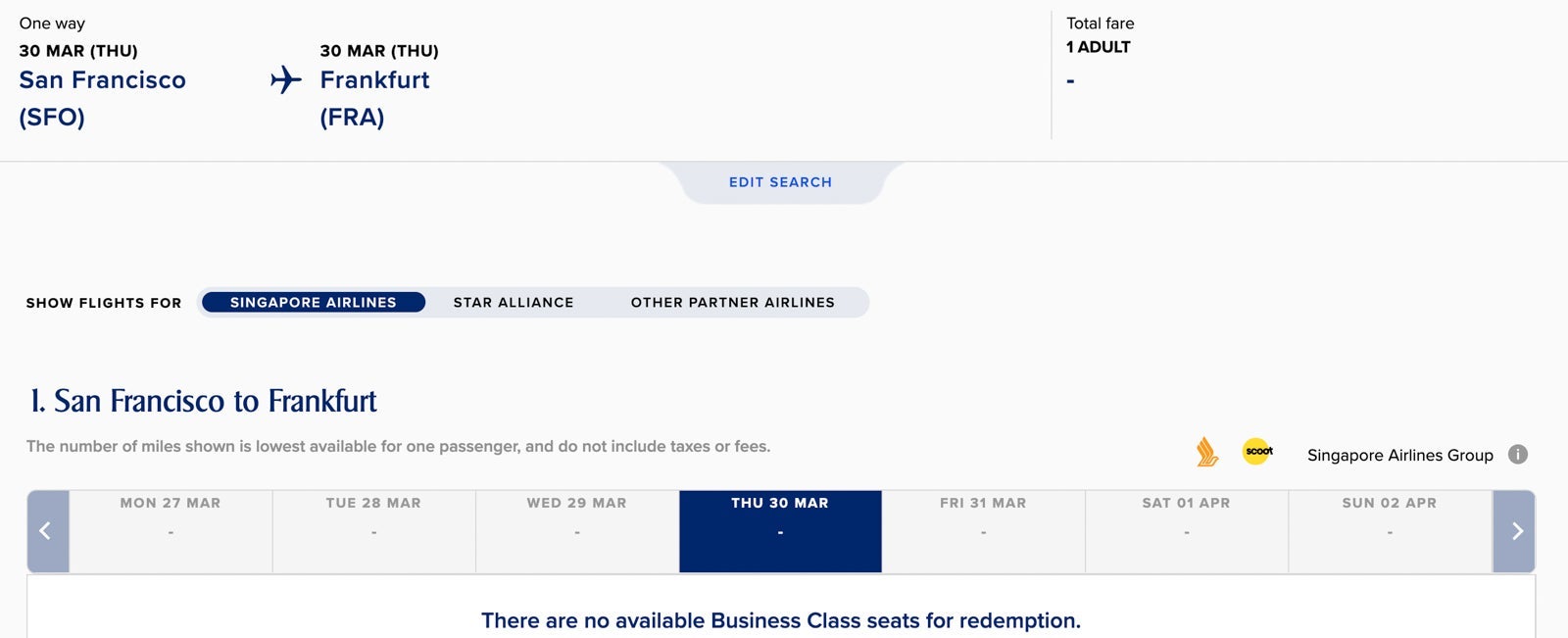Go to next week with right arrow

1515,531
